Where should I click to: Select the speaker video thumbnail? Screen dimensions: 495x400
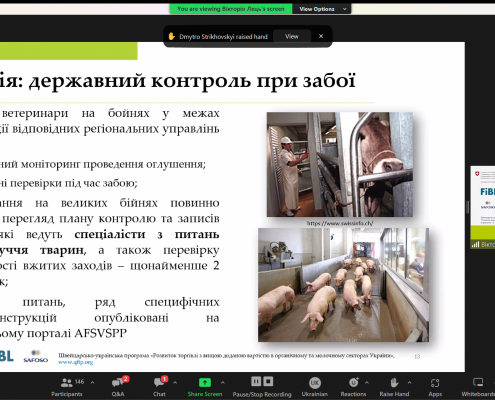483,207
